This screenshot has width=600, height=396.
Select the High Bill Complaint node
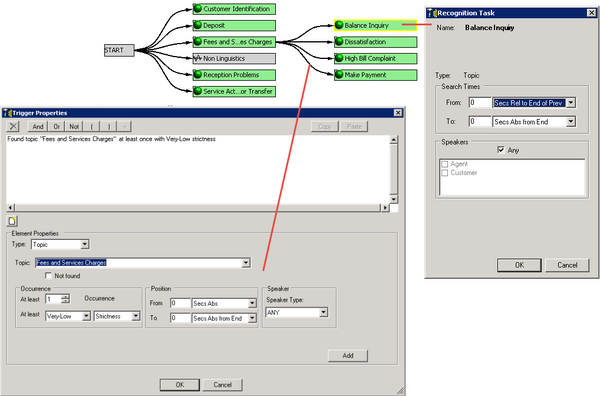coord(376,59)
